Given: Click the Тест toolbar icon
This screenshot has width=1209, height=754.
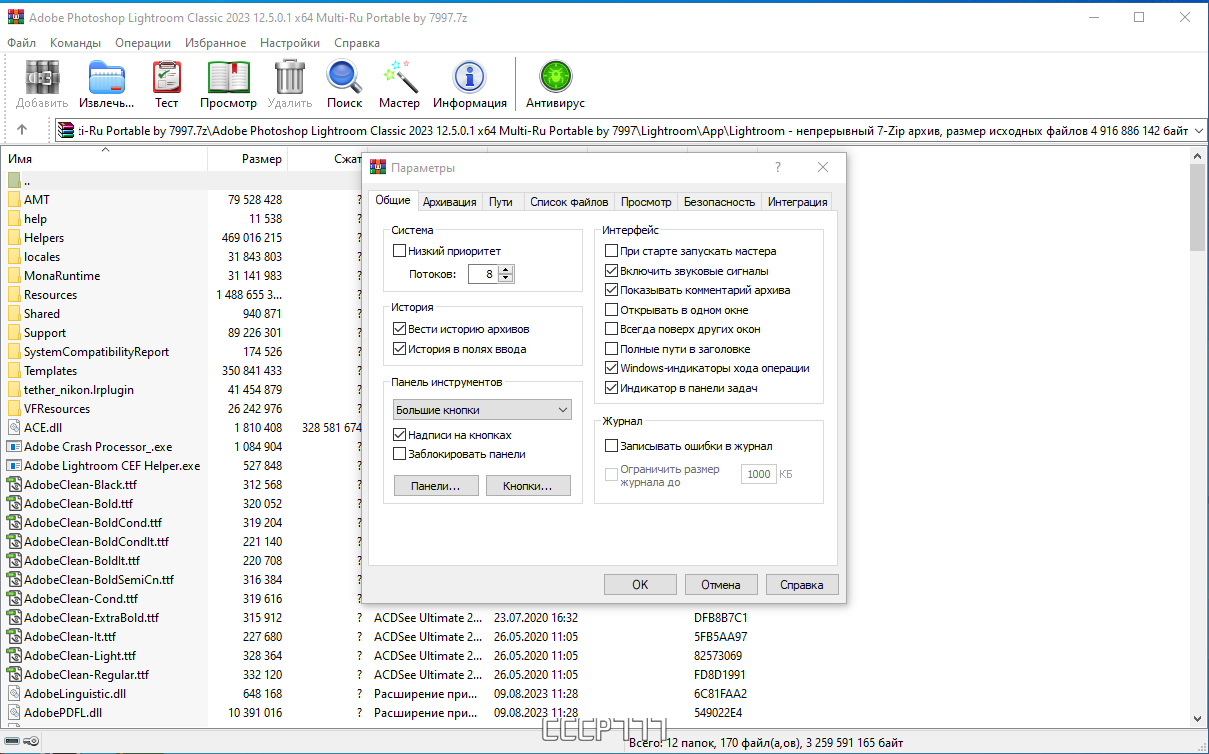Looking at the screenshot, I should pyautogui.click(x=167, y=77).
